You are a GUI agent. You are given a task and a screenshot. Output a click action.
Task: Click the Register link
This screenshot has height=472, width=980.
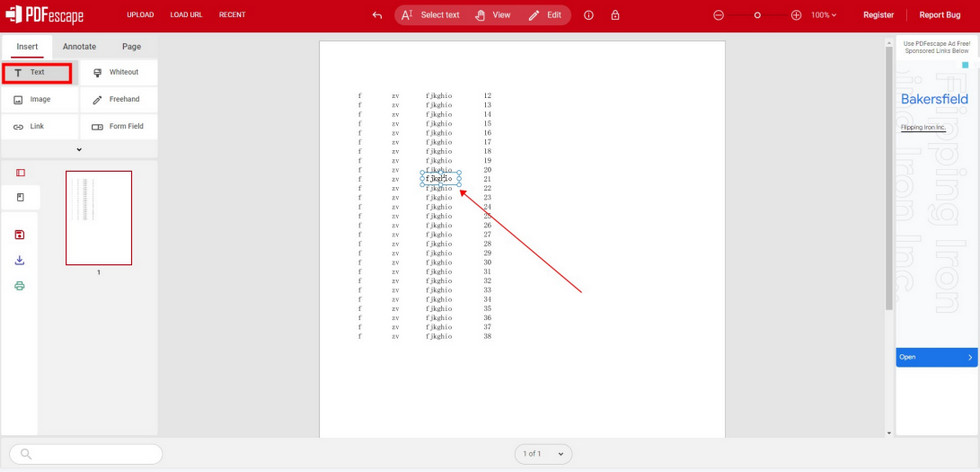click(878, 15)
